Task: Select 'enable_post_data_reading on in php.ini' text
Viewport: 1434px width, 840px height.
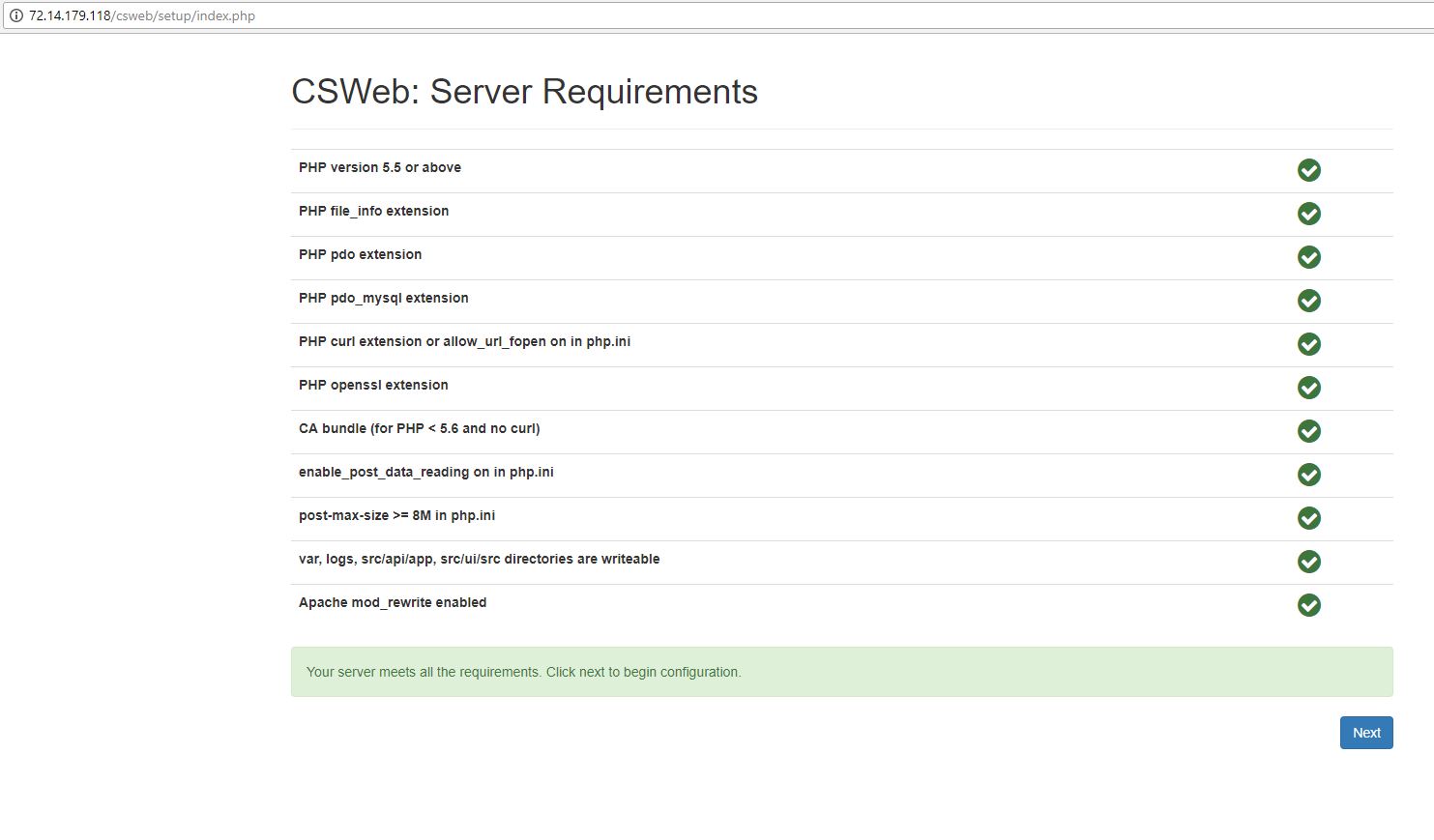Action: point(425,472)
